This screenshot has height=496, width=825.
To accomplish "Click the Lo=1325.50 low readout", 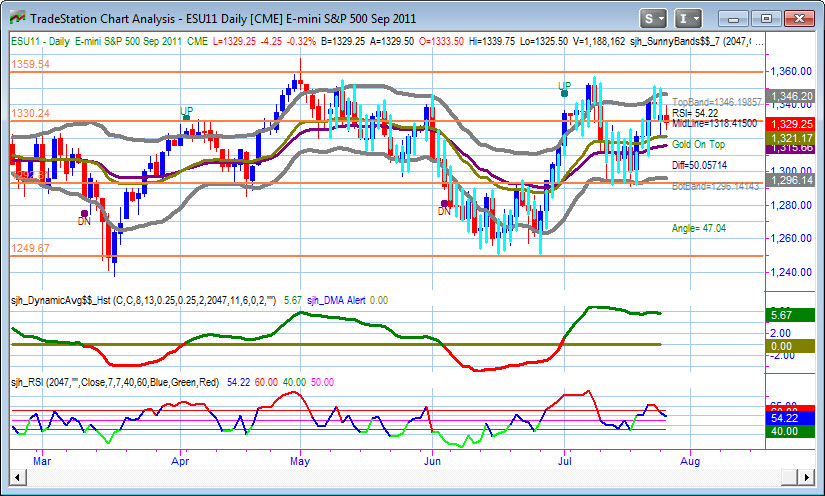I will (x=544, y=41).
